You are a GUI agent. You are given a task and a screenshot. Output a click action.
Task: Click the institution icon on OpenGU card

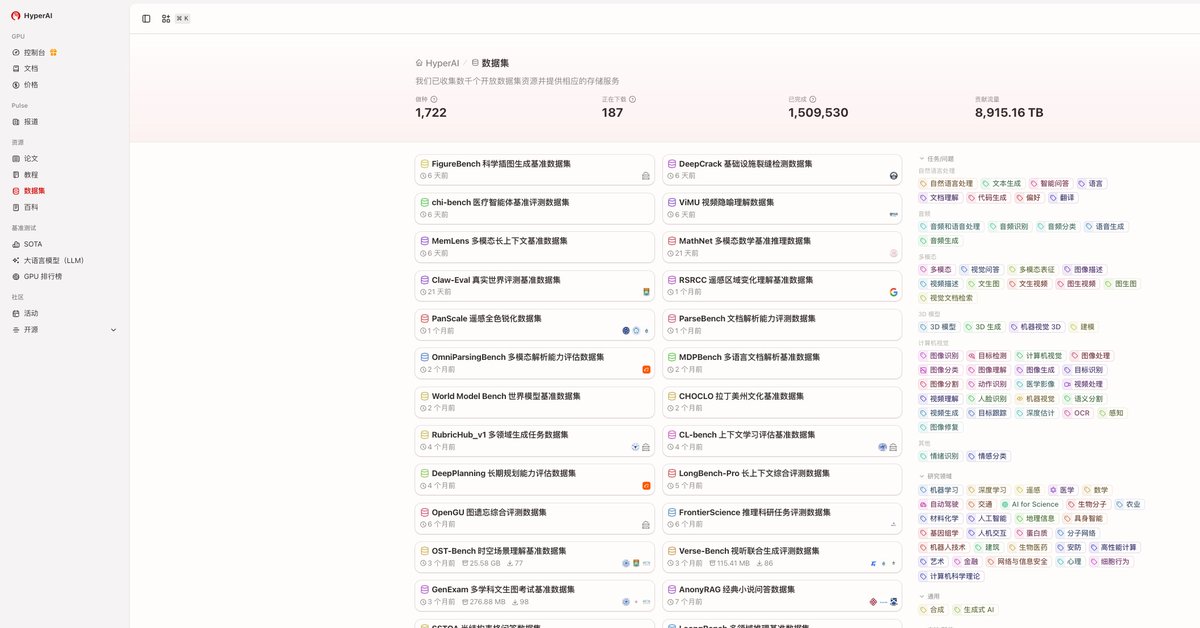click(x=646, y=524)
